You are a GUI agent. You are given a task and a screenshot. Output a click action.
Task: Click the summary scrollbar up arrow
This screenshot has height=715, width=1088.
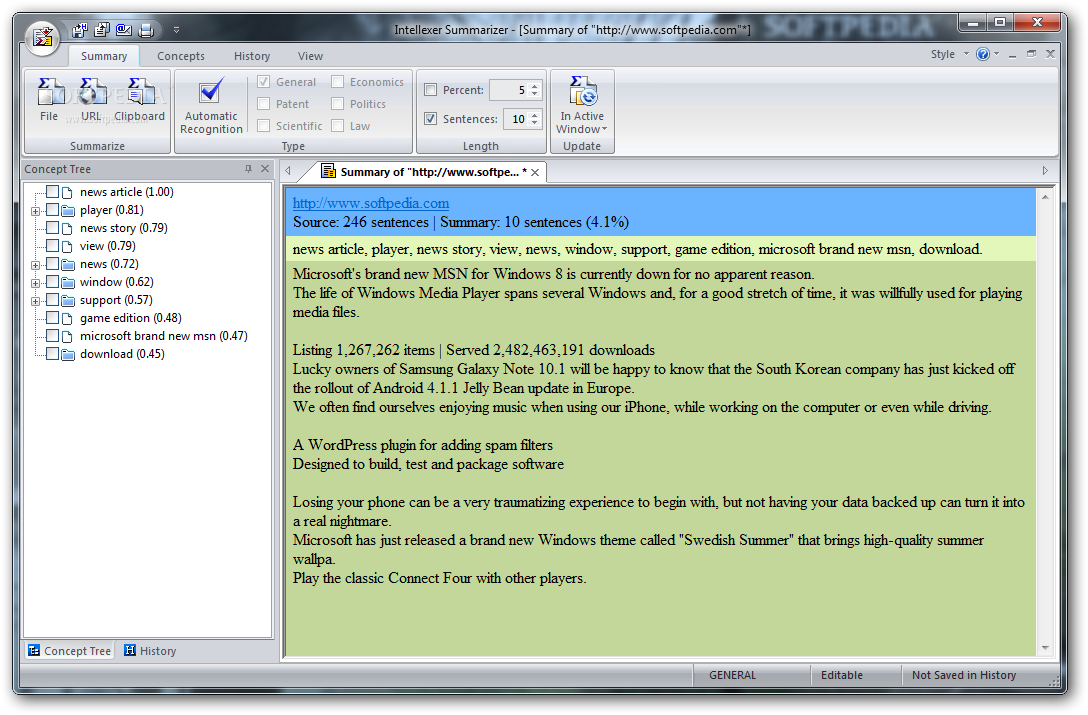coord(1045,197)
